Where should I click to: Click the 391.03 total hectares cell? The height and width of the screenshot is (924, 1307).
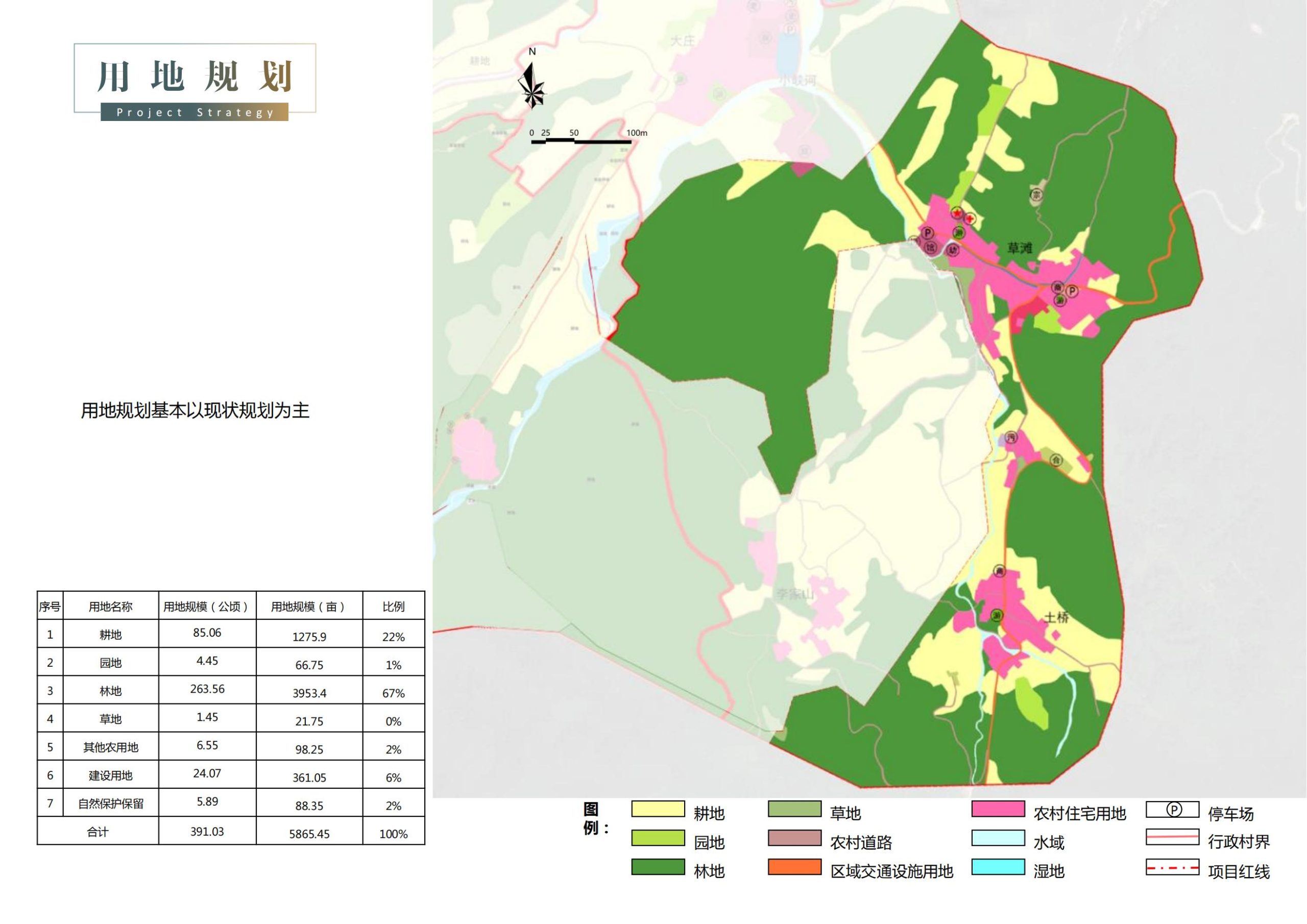tap(207, 831)
